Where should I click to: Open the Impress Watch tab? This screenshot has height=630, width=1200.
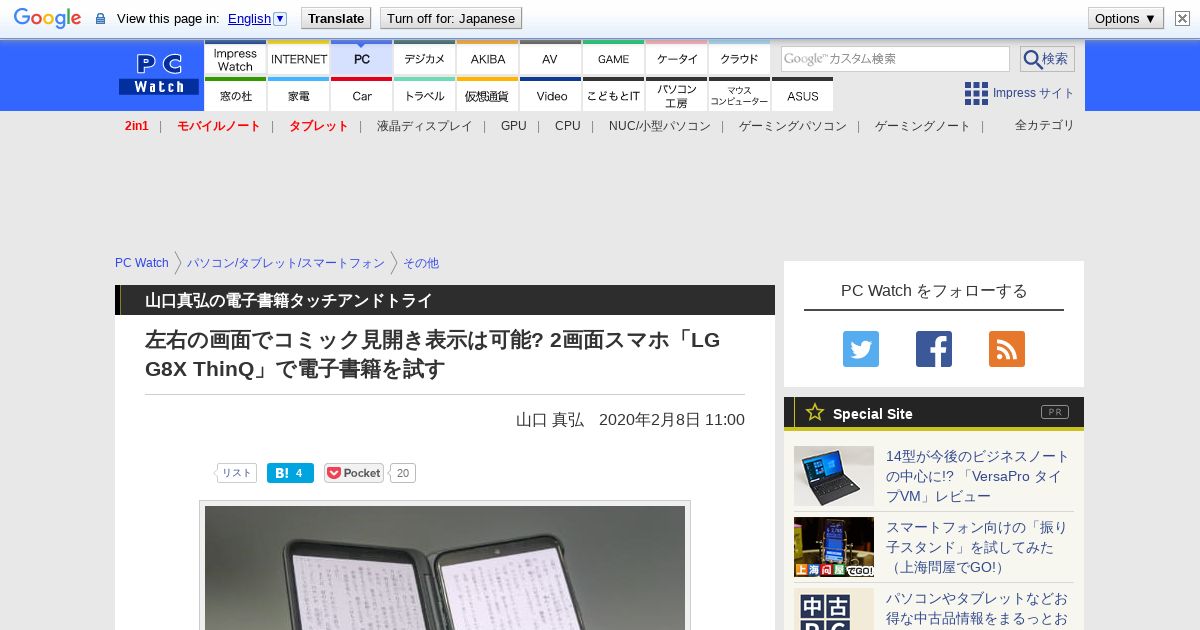(x=235, y=58)
